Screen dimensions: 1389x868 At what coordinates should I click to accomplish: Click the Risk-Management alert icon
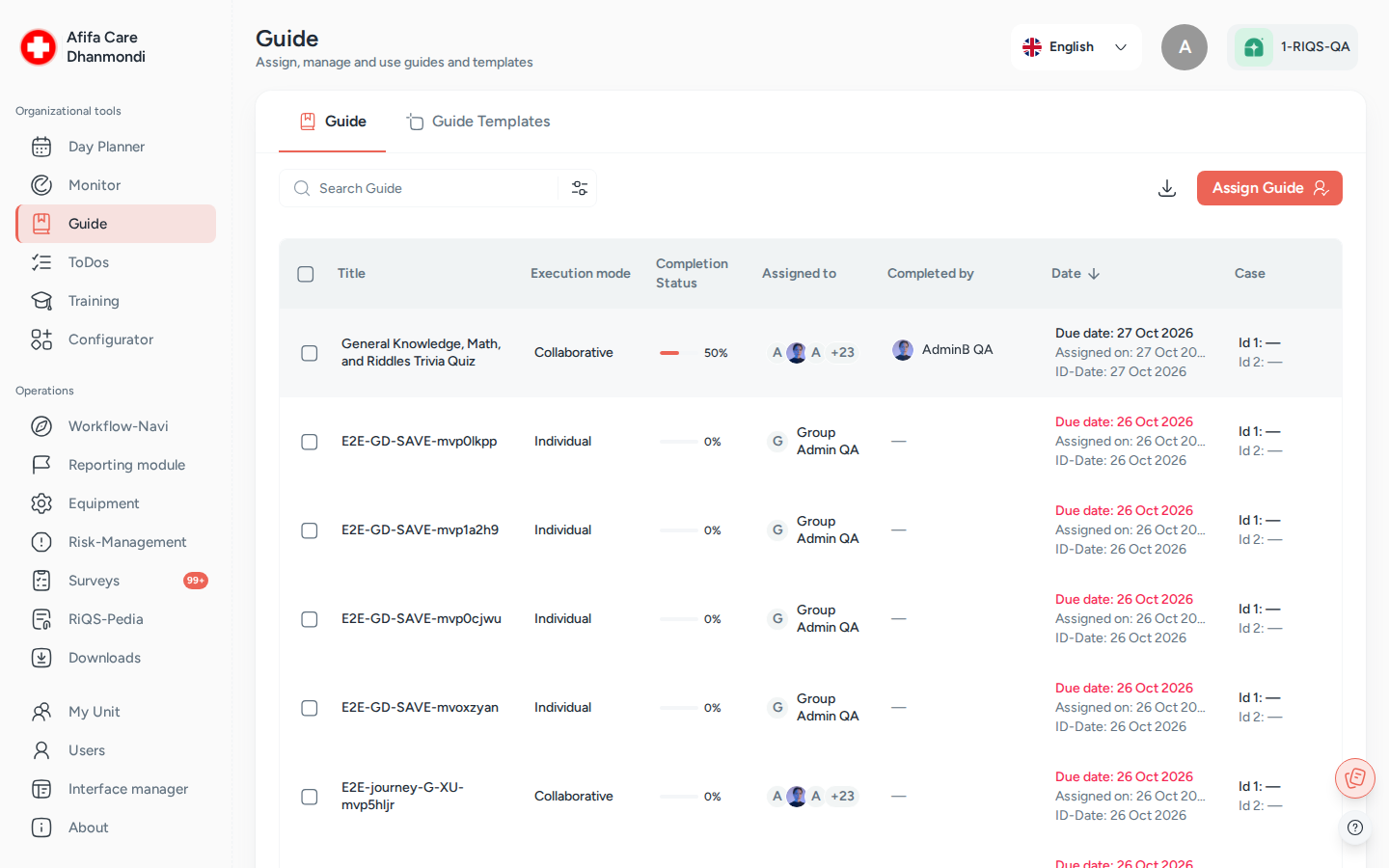click(x=41, y=542)
